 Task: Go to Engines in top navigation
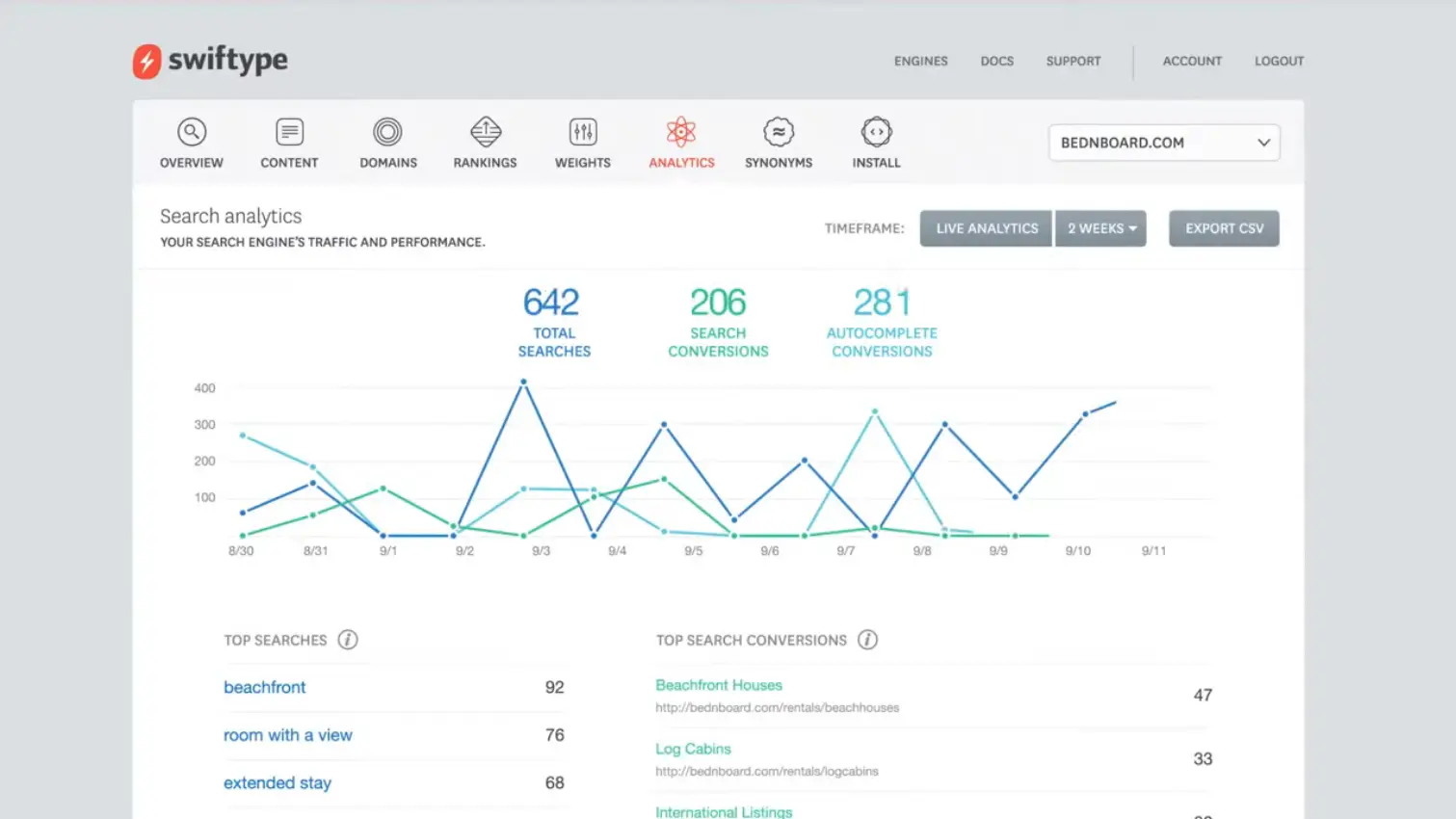(x=920, y=61)
